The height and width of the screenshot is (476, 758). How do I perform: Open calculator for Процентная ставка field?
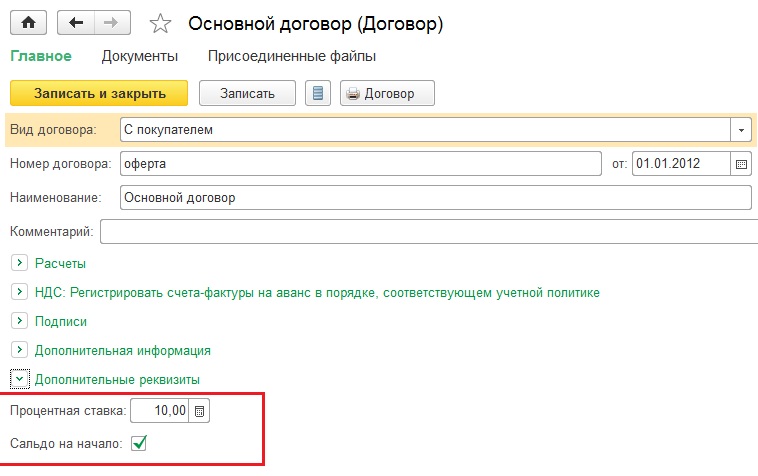coord(200,411)
